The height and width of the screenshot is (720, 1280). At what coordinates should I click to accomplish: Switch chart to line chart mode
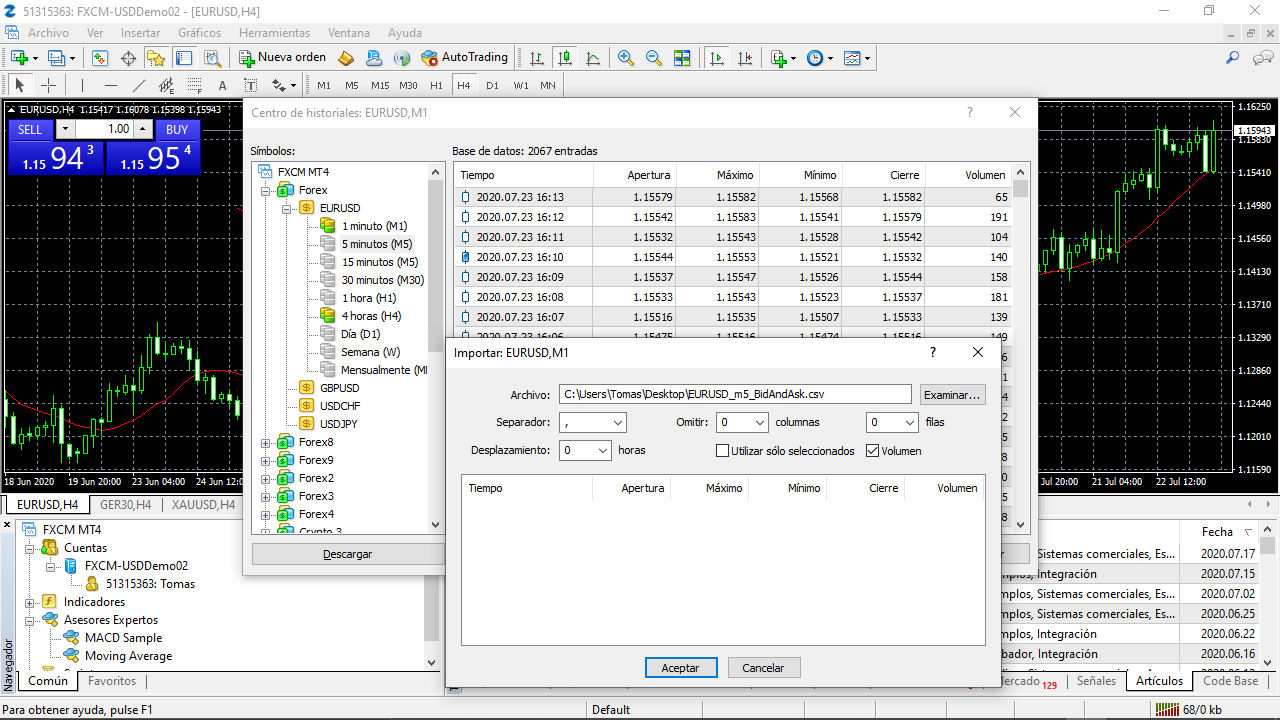pos(593,58)
